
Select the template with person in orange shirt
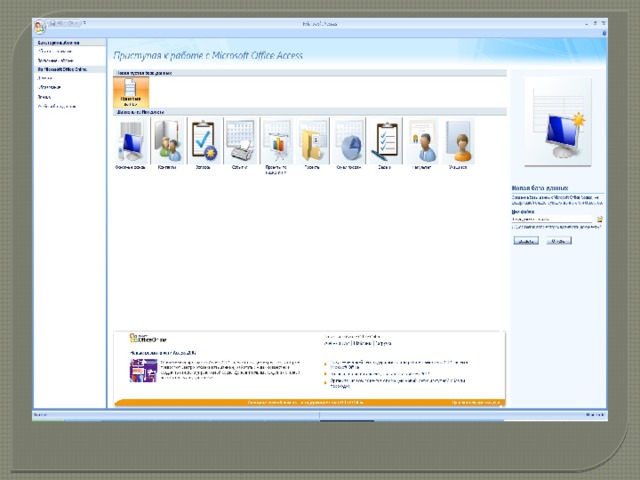[458, 144]
